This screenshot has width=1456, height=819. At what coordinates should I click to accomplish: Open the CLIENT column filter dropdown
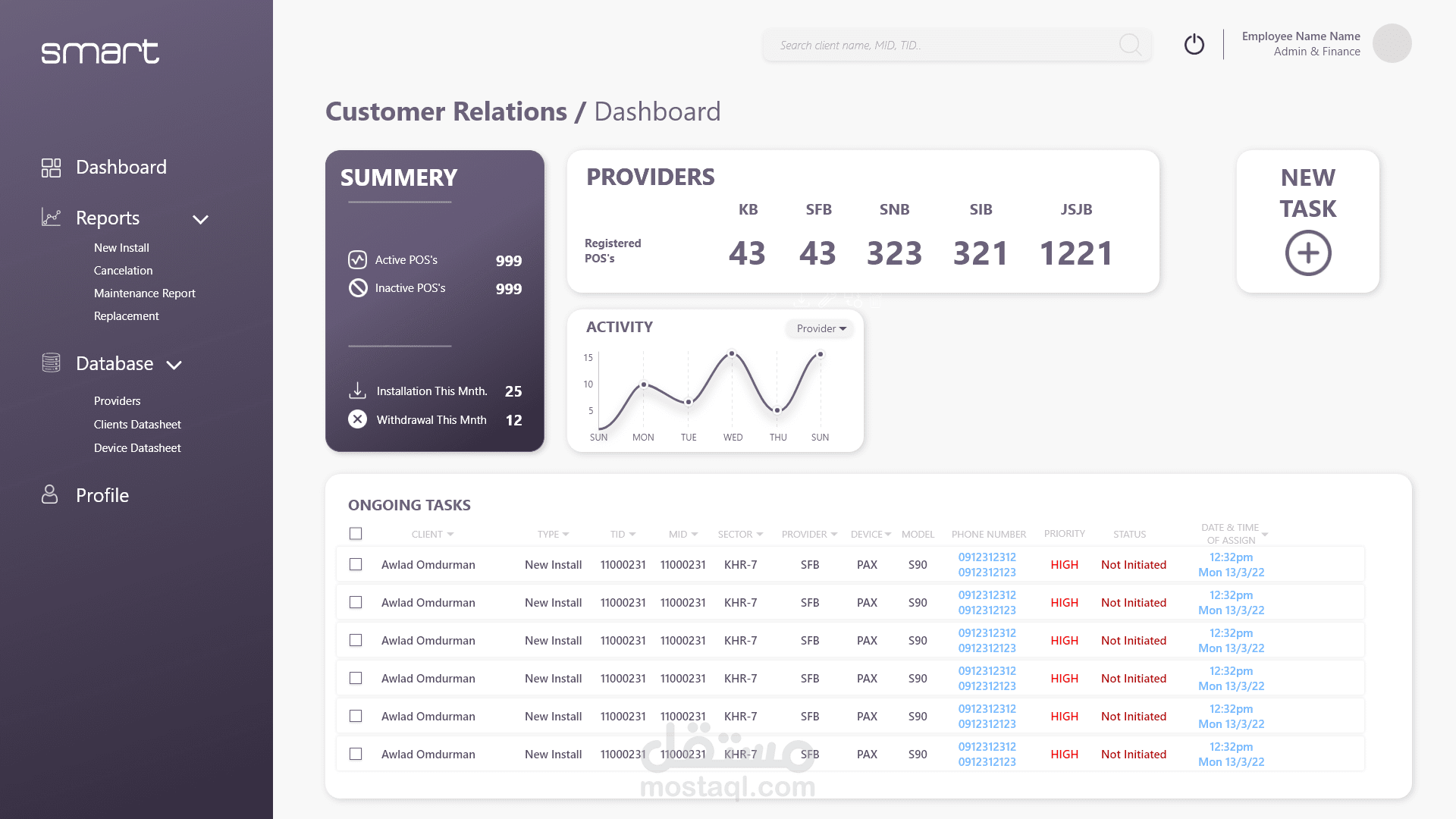pyautogui.click(x=450, y=535)
